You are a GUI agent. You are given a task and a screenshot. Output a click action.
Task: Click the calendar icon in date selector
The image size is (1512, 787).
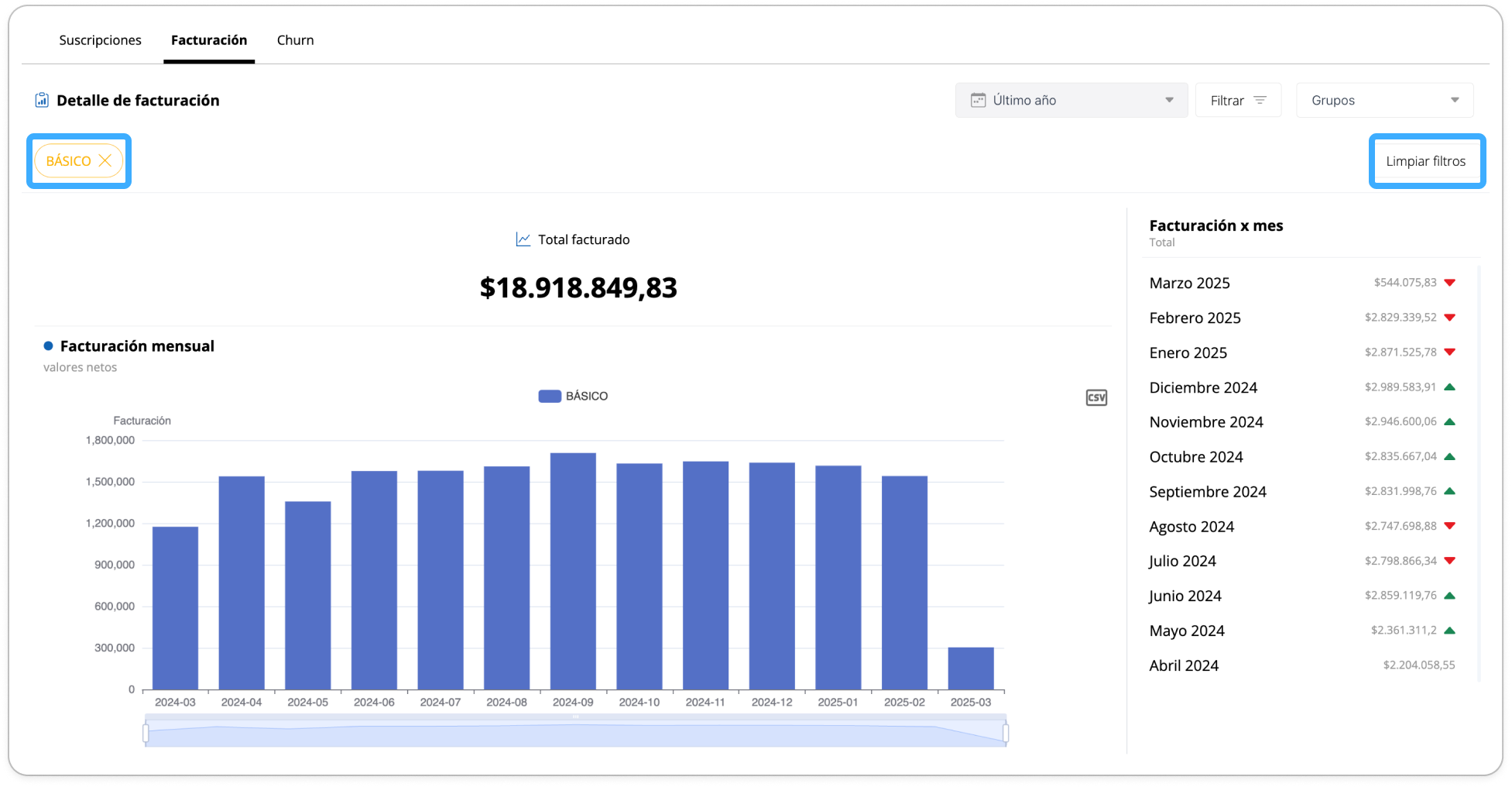[978, 100]
